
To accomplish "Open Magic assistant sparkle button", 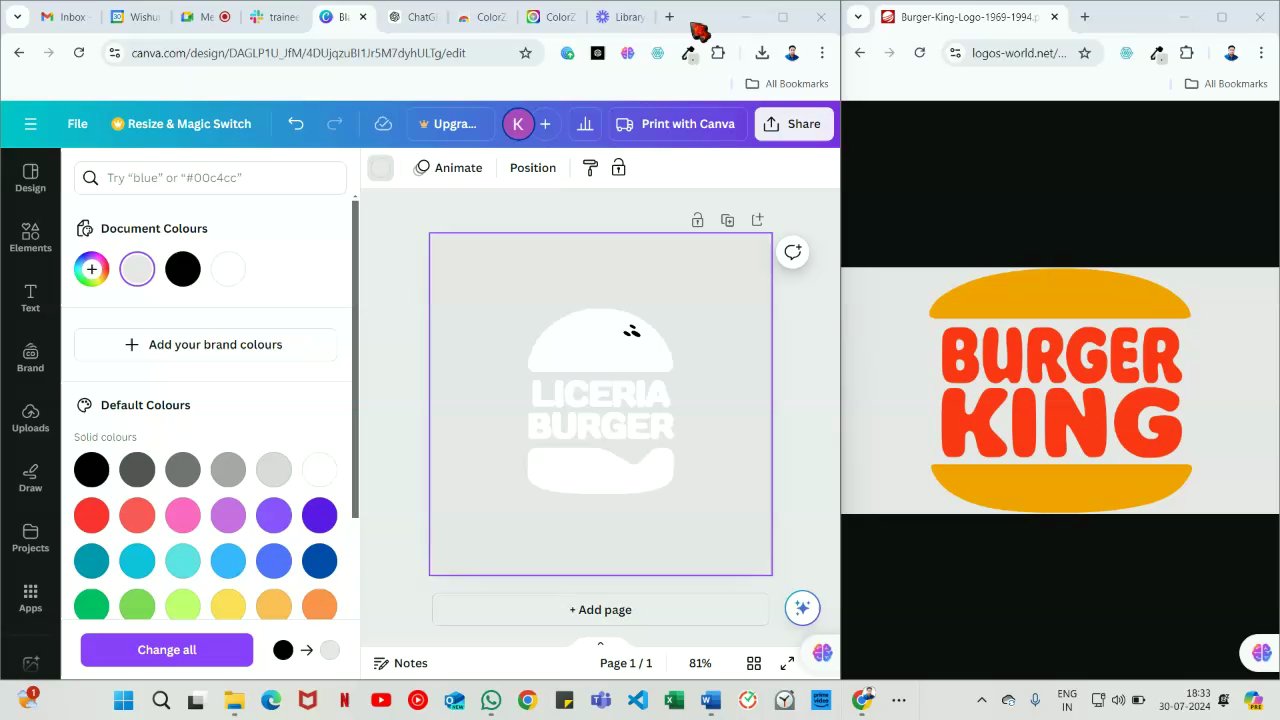I will 802,608.
